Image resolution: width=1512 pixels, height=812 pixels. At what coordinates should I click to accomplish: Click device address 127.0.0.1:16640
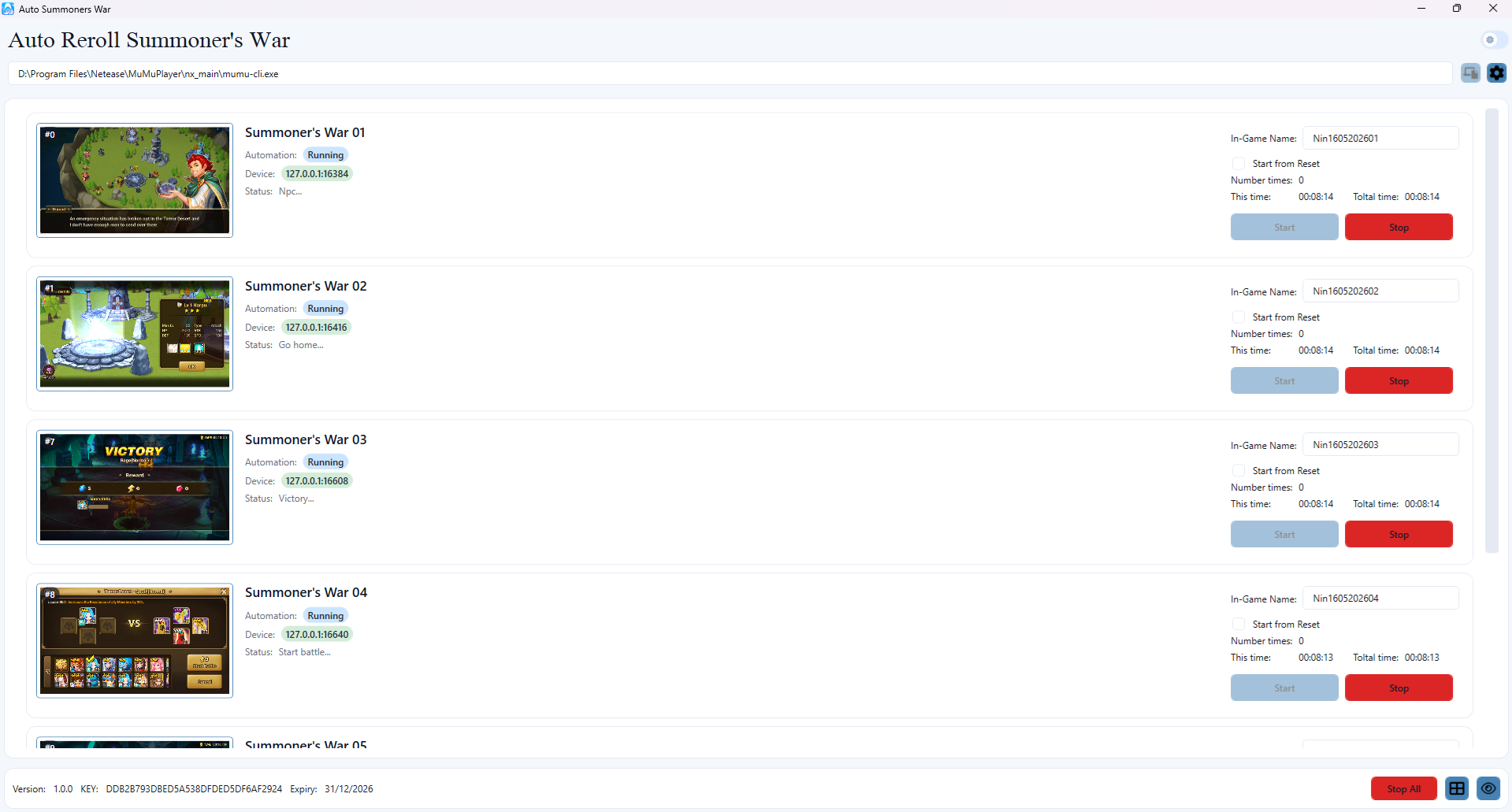[x=317, y=635]
